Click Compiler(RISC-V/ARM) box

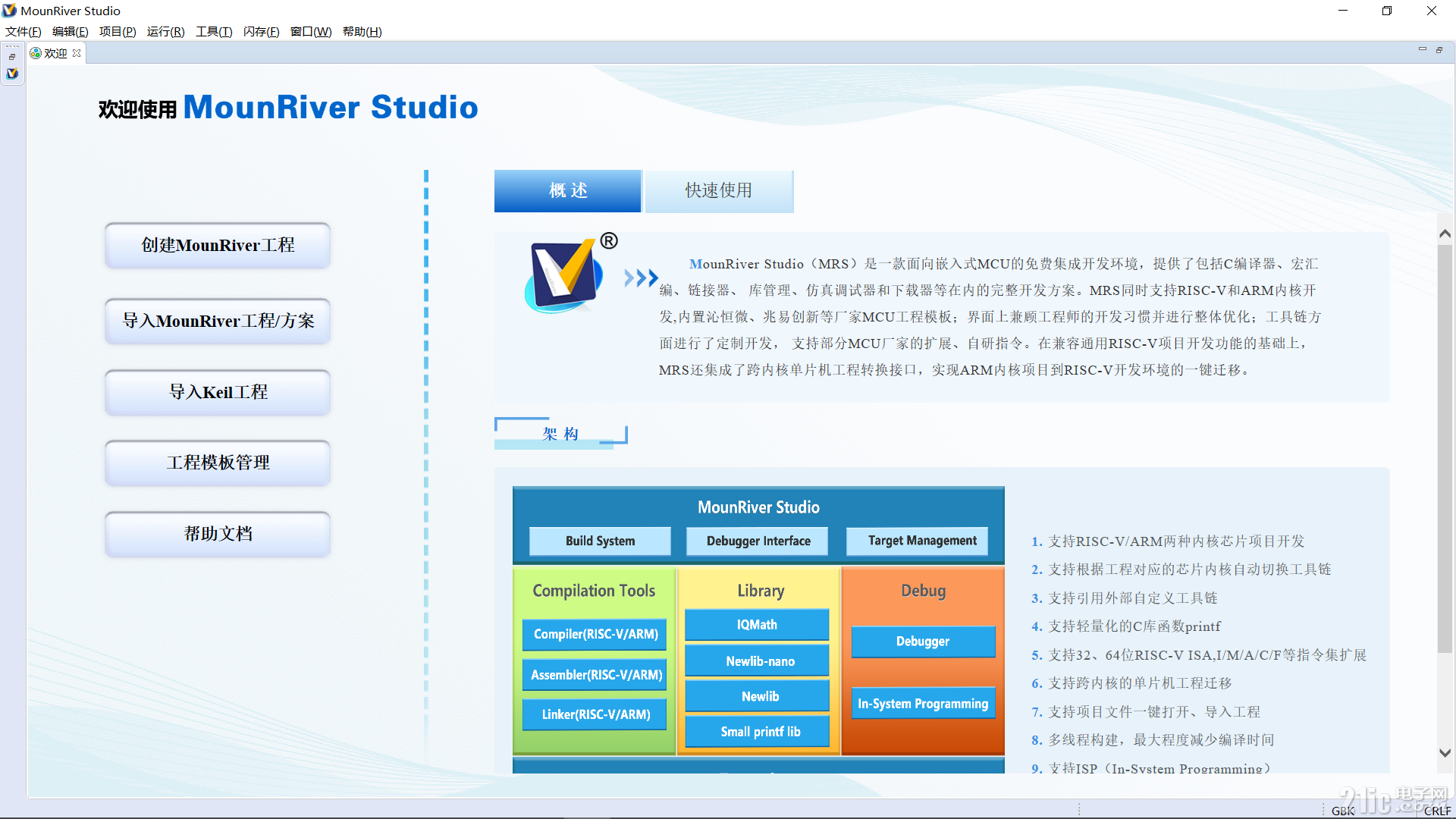595,634
